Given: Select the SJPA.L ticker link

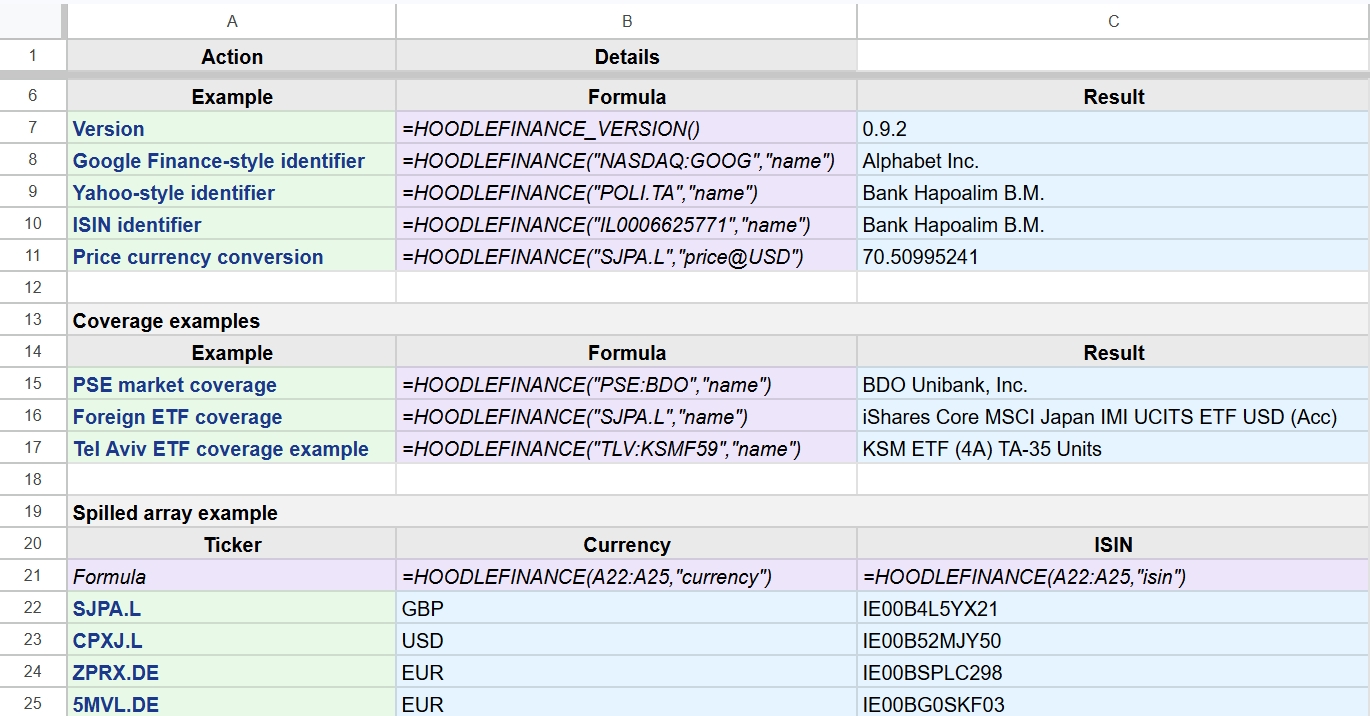Looking at the screenshot, I should click(x=103, y=608).
